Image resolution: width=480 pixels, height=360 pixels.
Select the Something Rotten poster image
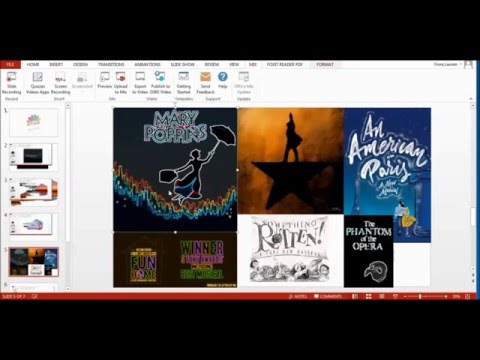[x=290, y=250]
